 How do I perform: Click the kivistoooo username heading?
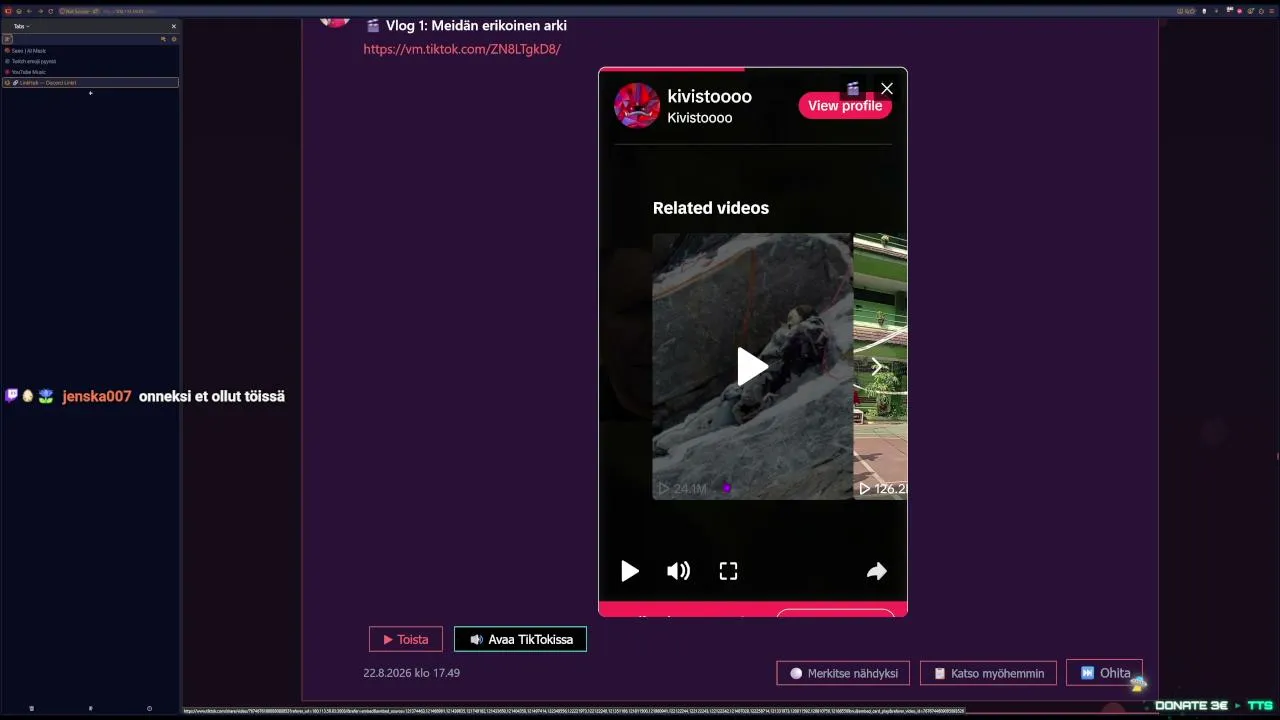(709, 96)
